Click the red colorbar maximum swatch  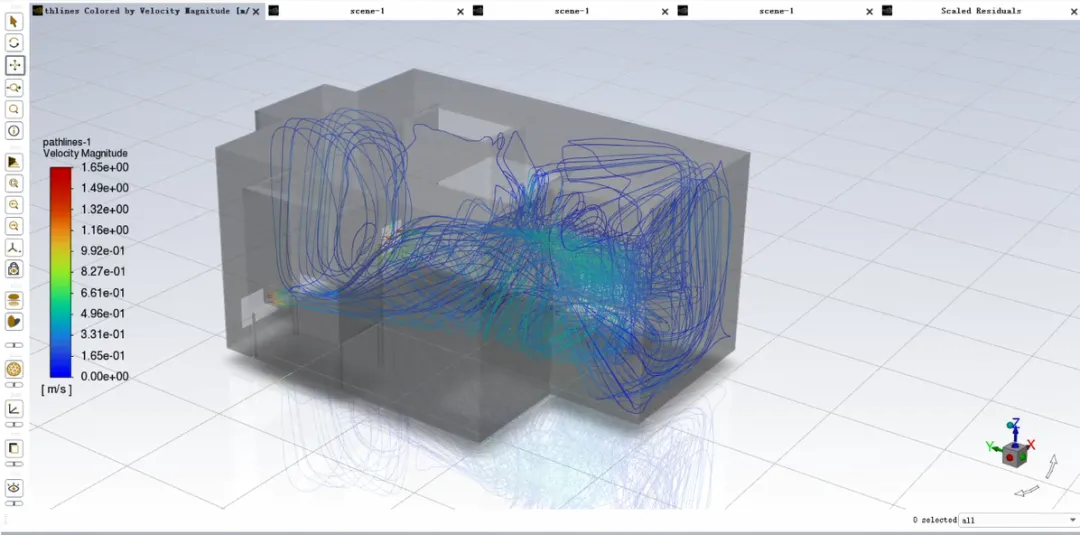60,174
